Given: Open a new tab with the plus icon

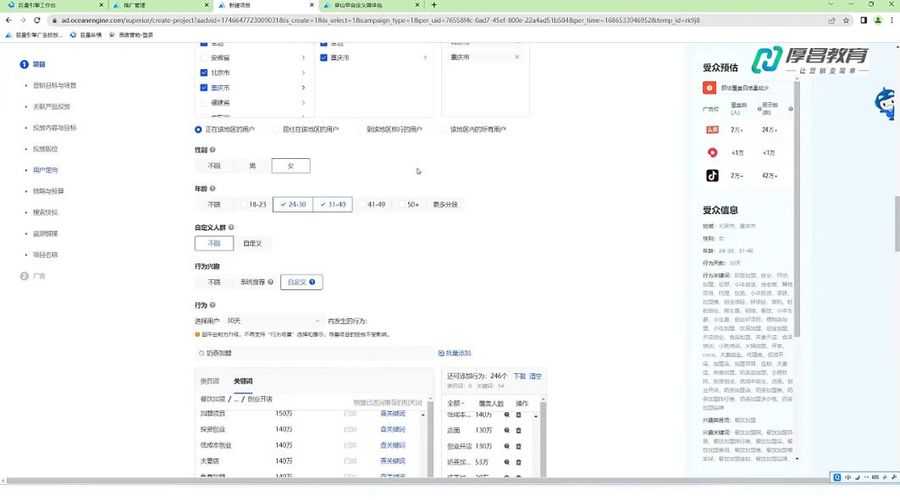Looking at the screenshot, I should click(434, 5).
